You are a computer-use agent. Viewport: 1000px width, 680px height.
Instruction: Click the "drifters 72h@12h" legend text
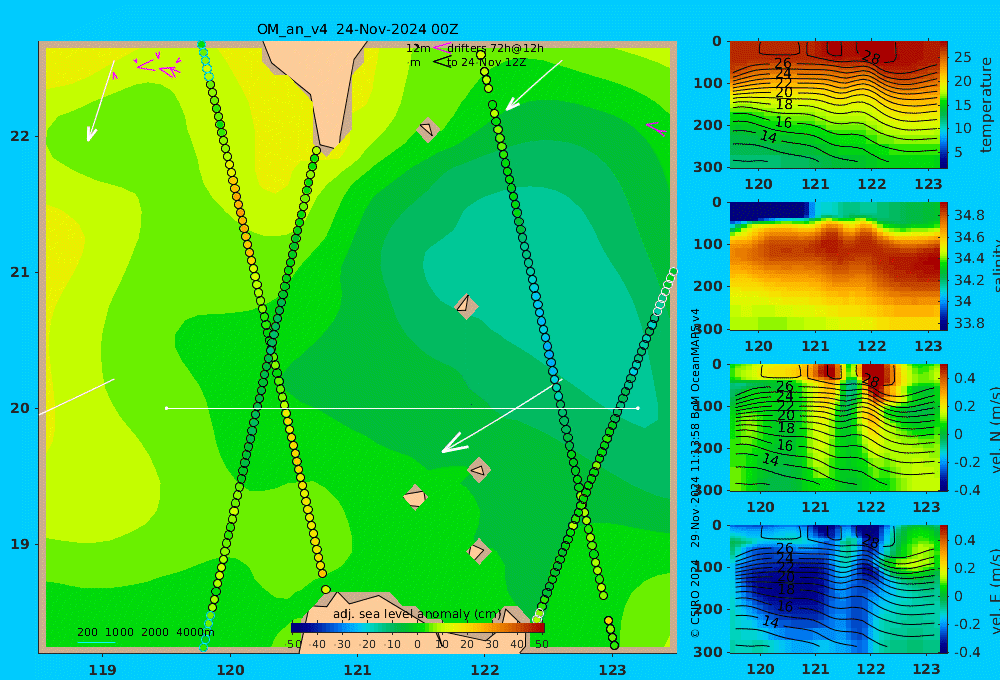tap(495, 48)
